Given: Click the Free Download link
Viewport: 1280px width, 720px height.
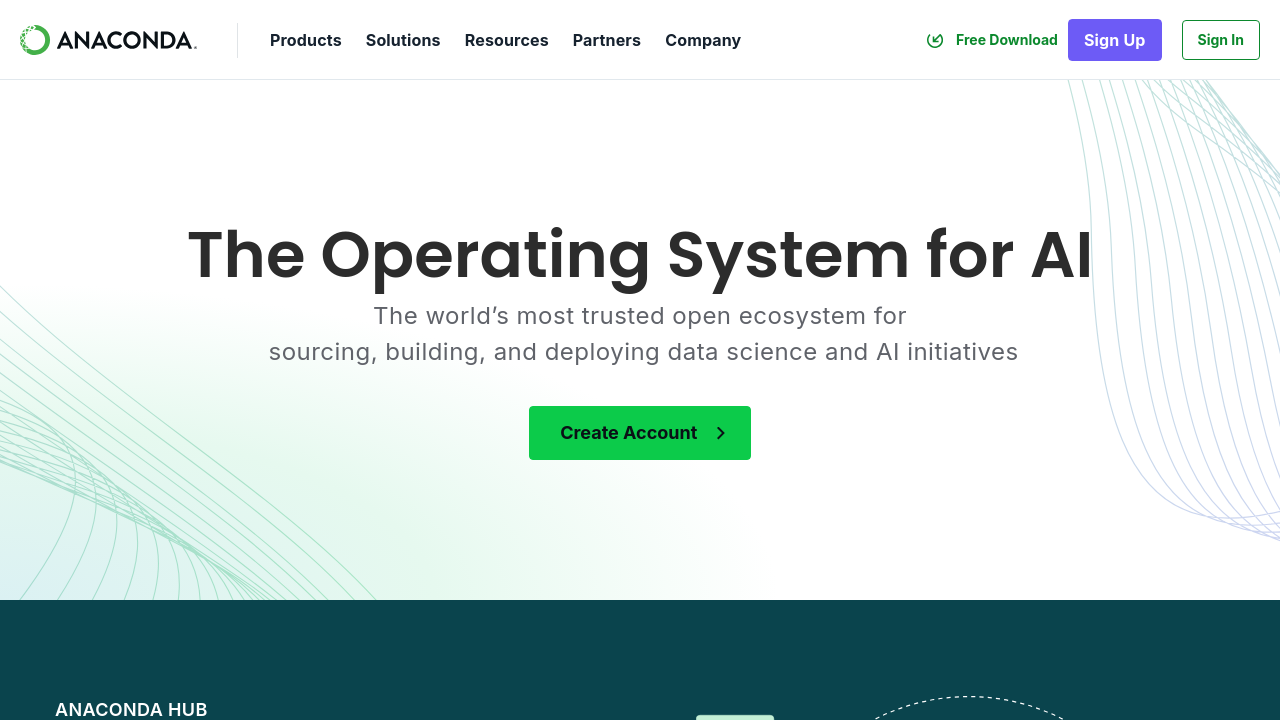Looking at the screenshot, I should pyautogui.click(x=992, y=40).
